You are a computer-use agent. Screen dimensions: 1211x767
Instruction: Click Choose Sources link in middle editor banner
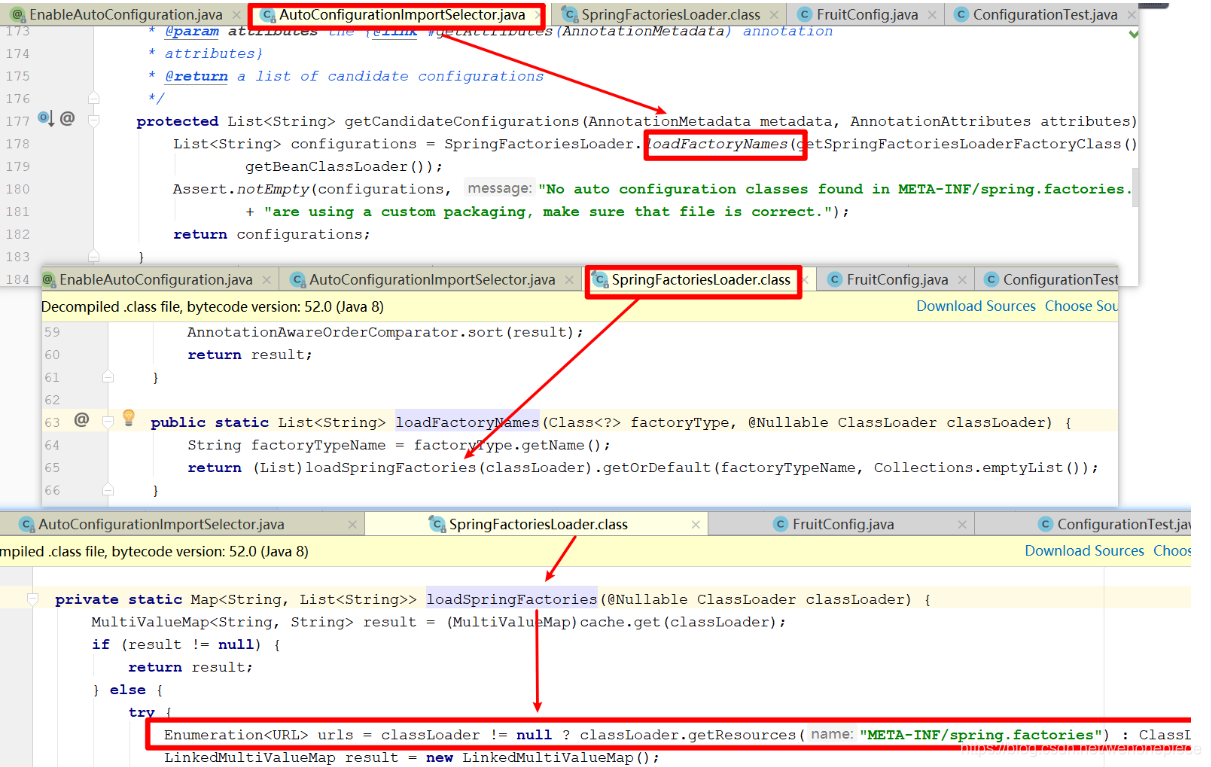(1081, 306)
